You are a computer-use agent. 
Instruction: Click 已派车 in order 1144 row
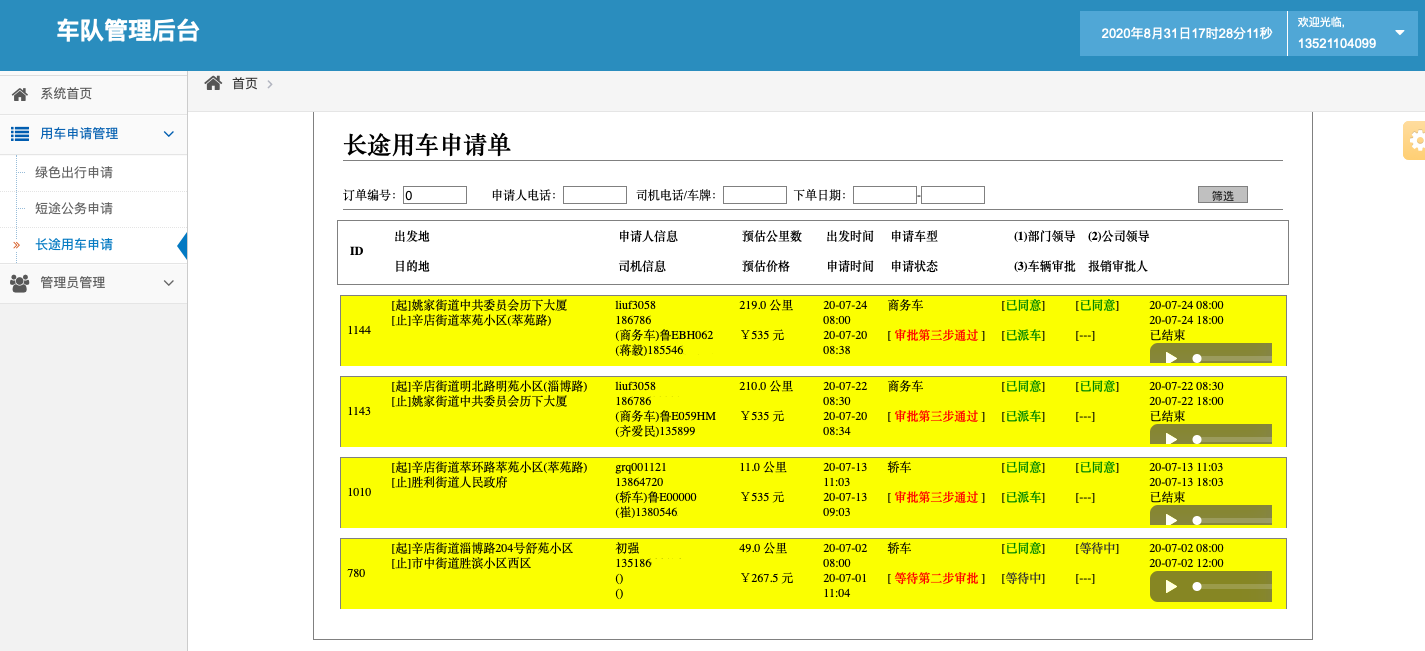coord(1023,335)
